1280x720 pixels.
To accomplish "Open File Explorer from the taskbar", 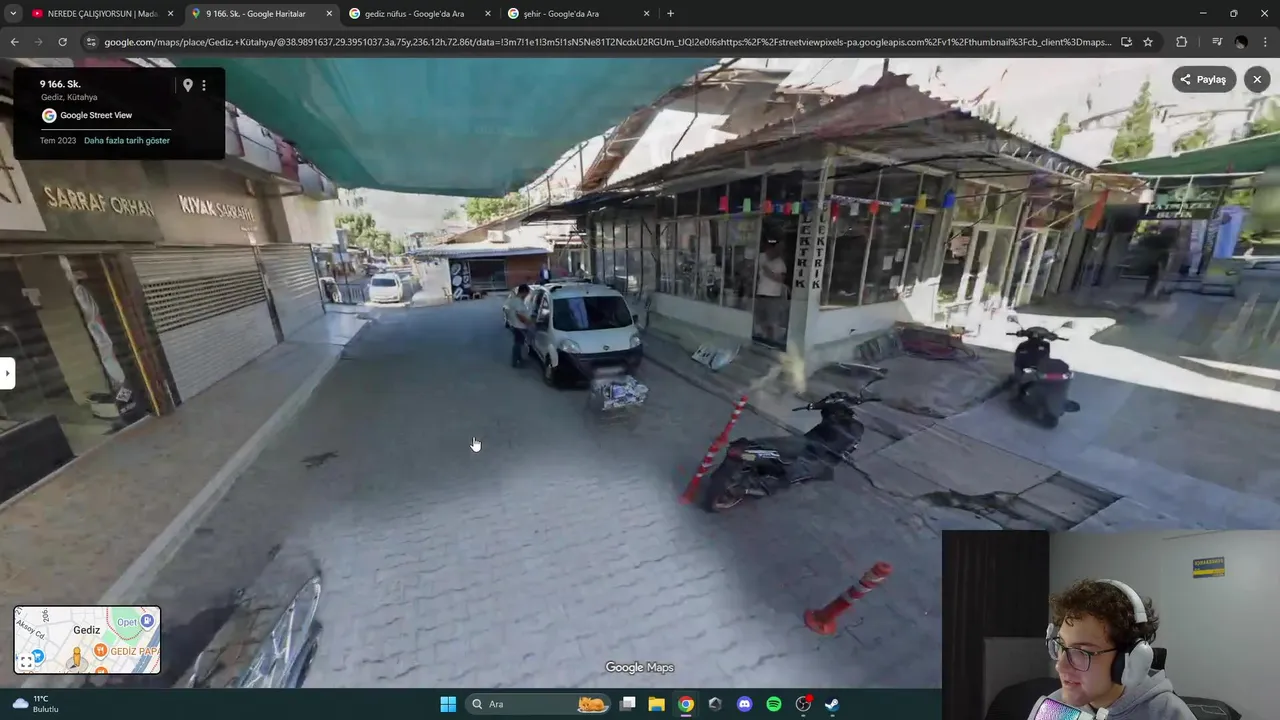I will pos(657,704).
